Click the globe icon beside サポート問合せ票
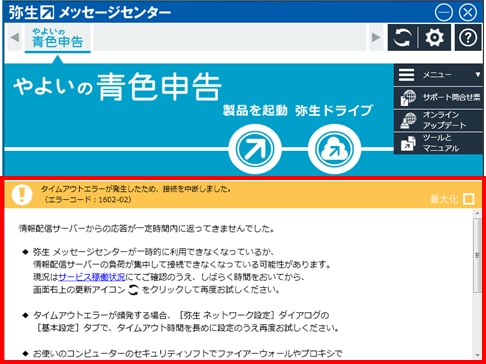Screen dimensions: 486x364 pos(408,97)
